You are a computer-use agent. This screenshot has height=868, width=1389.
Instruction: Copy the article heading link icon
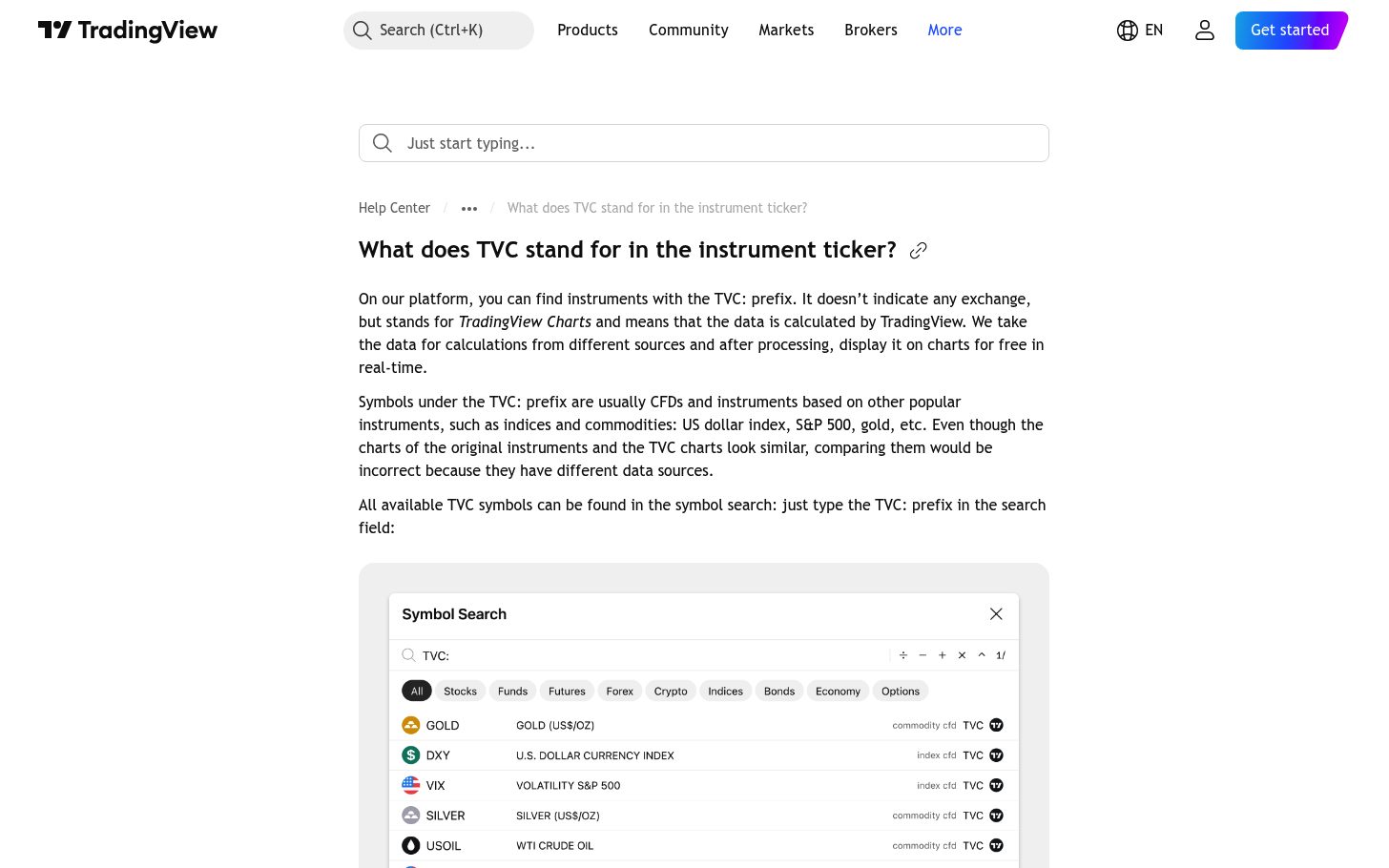tap(919, 251)
